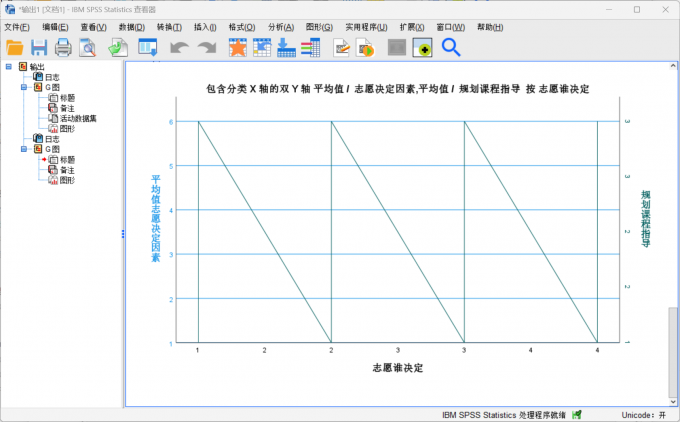The width and height of the screenshot is (680, 422).
Task: Collapse the first G图 tree node
Action: point(24,87)
